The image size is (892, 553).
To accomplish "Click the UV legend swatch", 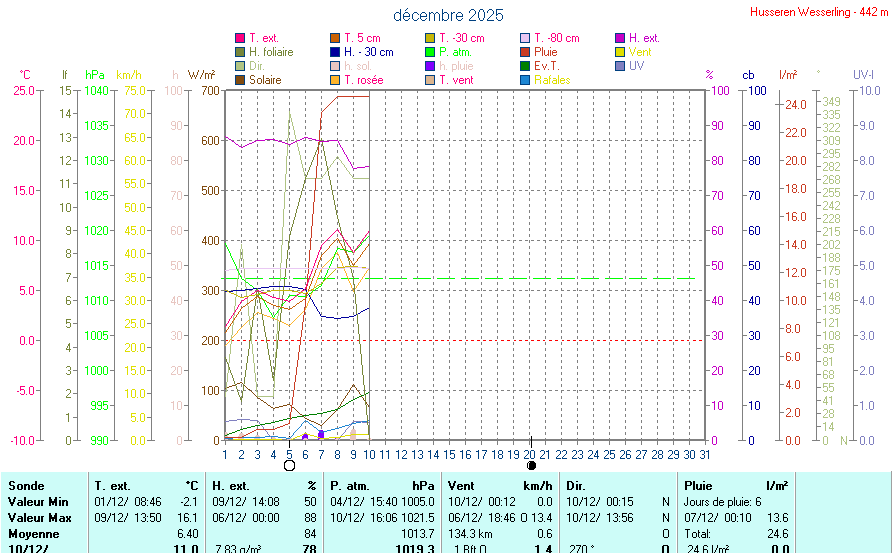I will 620,66.
